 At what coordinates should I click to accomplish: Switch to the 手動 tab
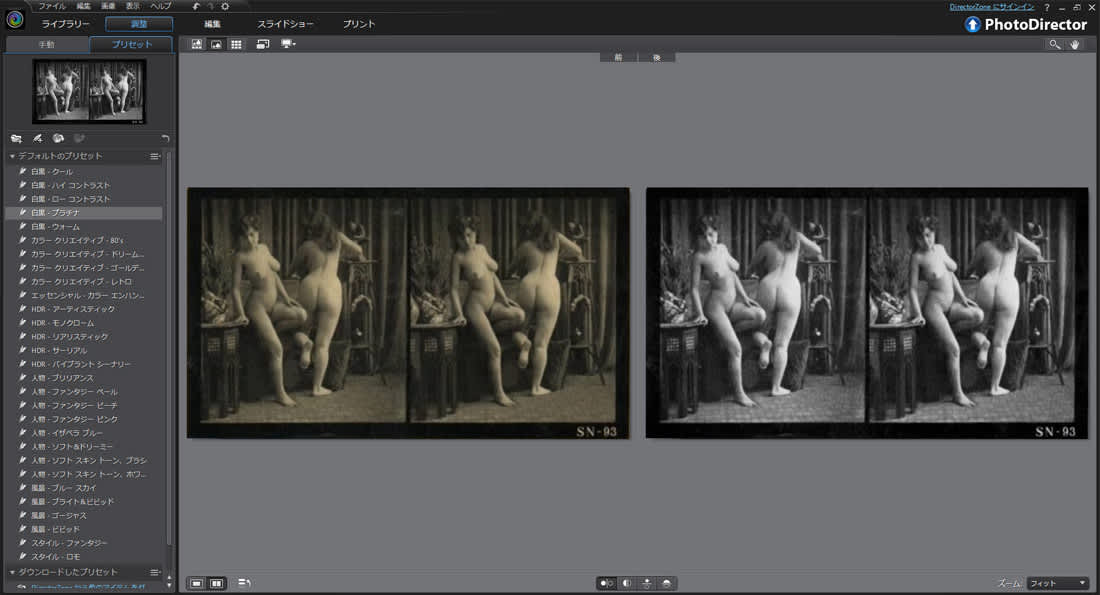[46, 45]
